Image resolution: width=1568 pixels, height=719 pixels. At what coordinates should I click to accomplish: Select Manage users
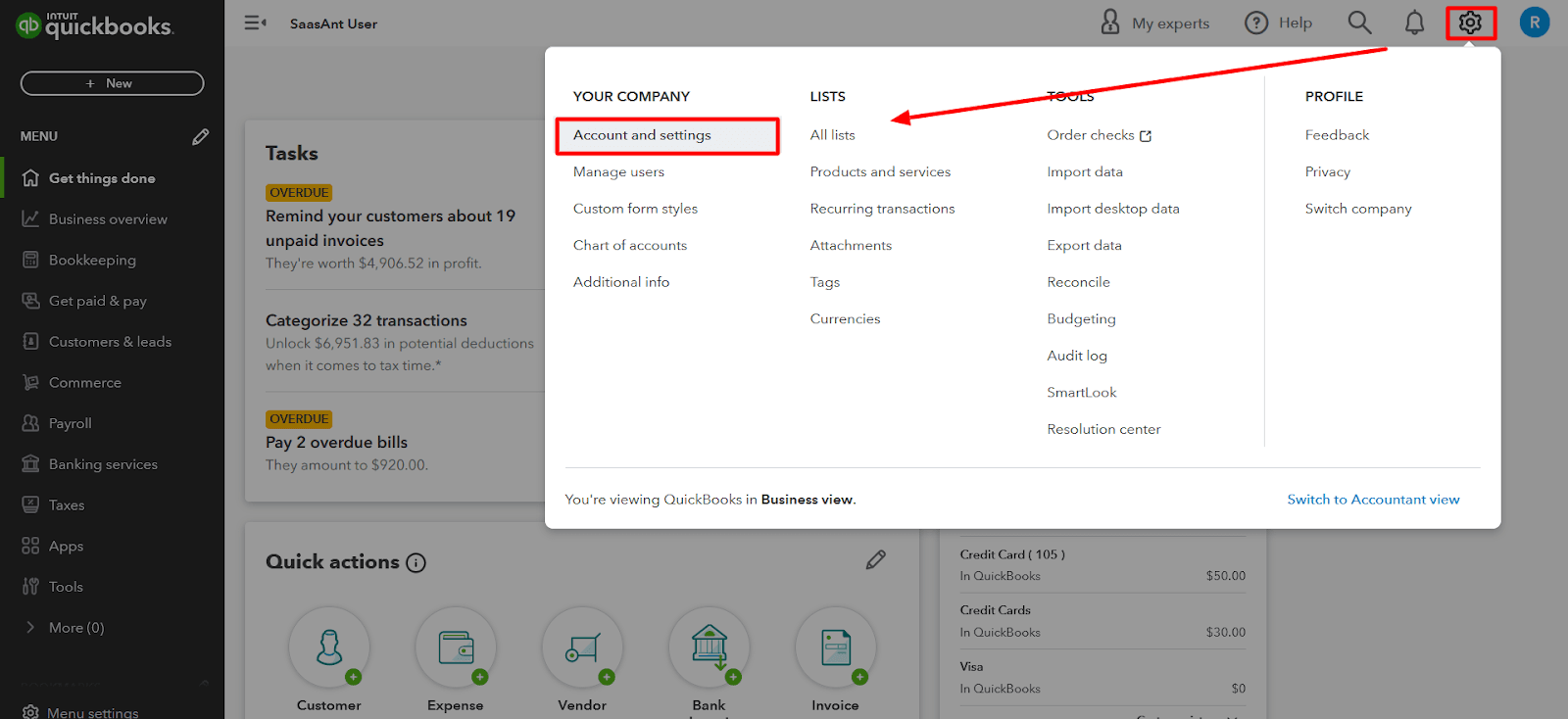[x=618, y=172]
